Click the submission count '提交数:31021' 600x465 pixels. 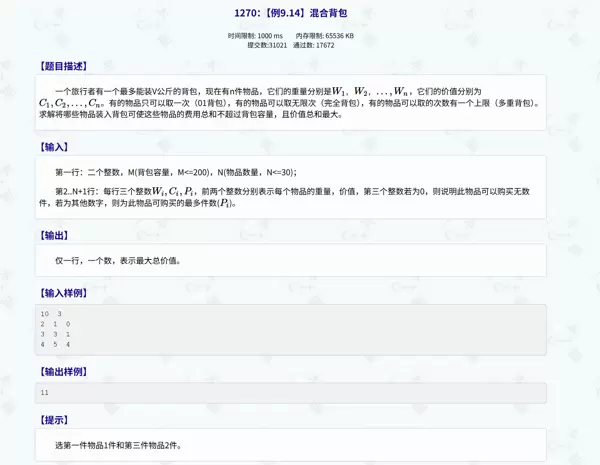click(265, 45)
